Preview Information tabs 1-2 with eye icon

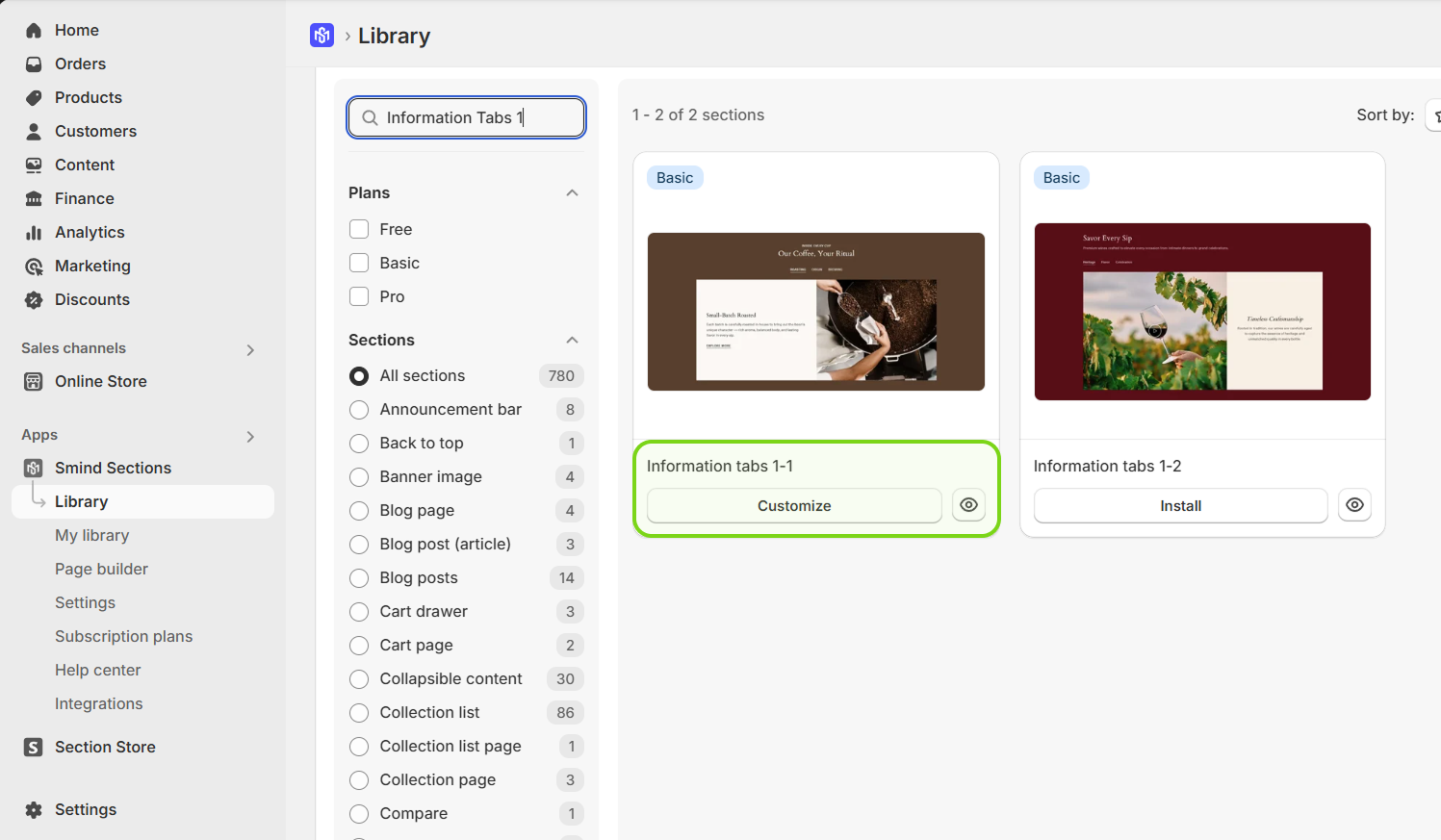tap(1354, 505)
